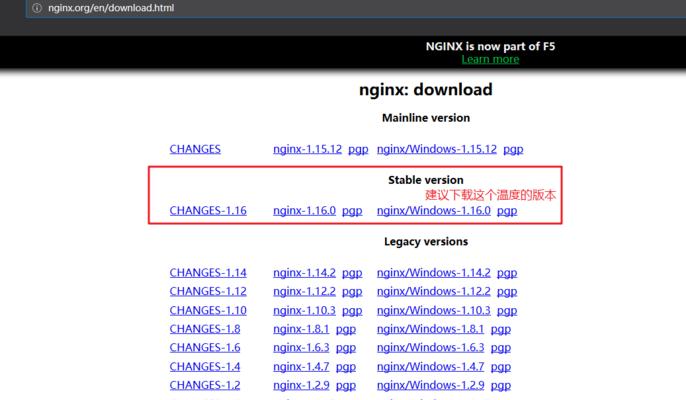Download nginx-1.8.1 source
Screen dimensions: 686x400
click(301, 329)
